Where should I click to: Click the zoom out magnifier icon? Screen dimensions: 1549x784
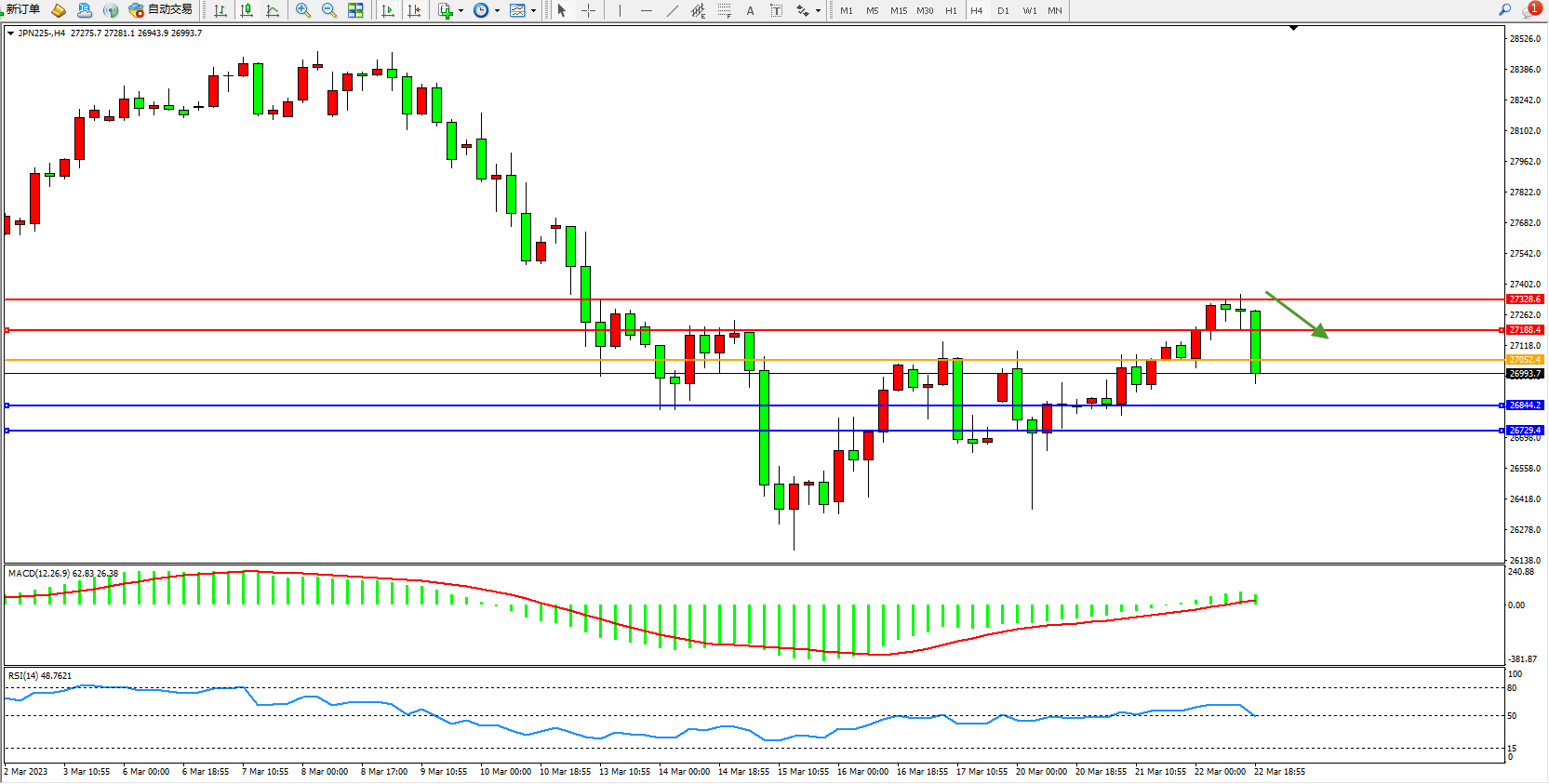point(328,10)
